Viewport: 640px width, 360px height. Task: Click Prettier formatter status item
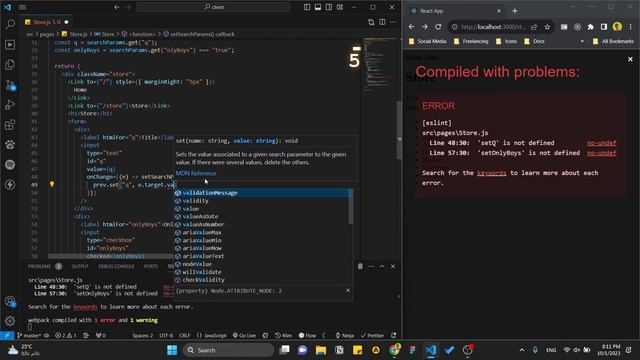click(372, 336)
